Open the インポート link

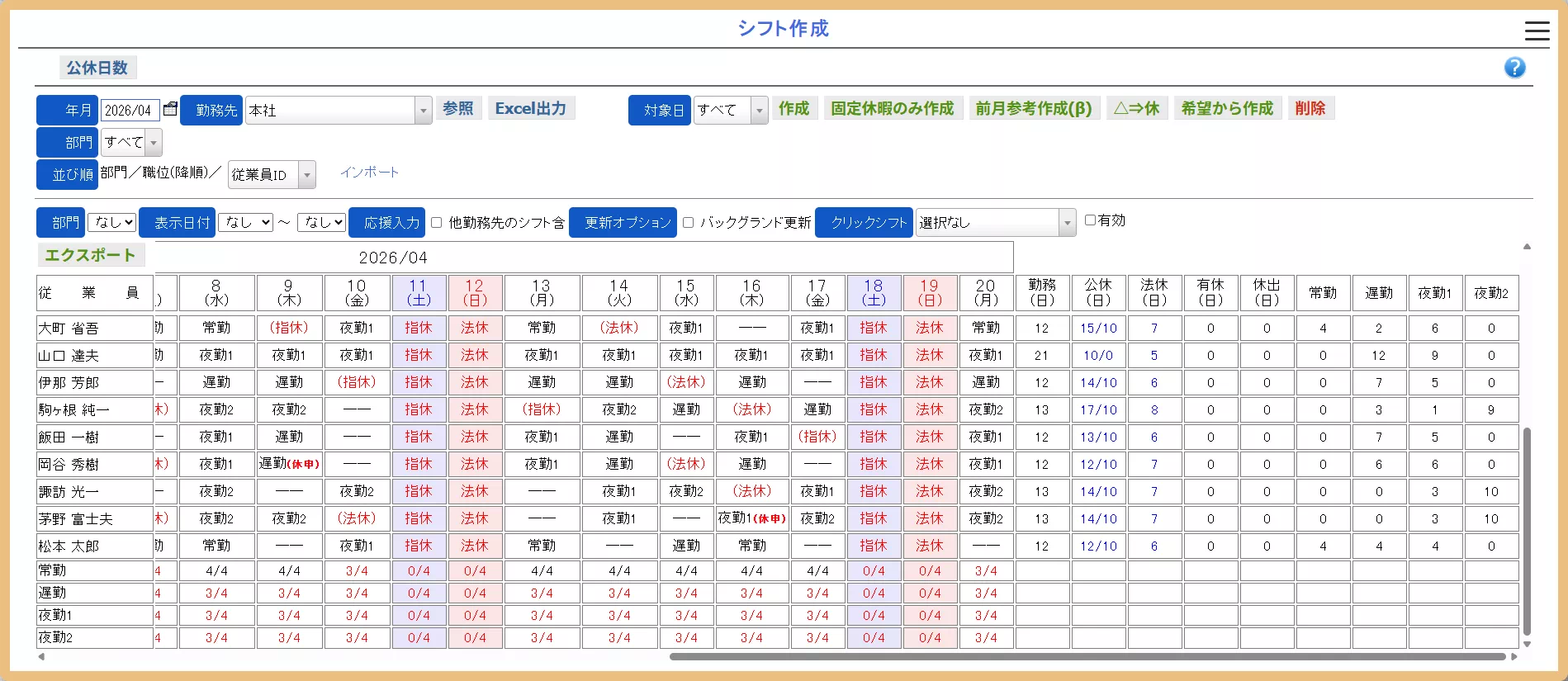[x=369, y=172]
